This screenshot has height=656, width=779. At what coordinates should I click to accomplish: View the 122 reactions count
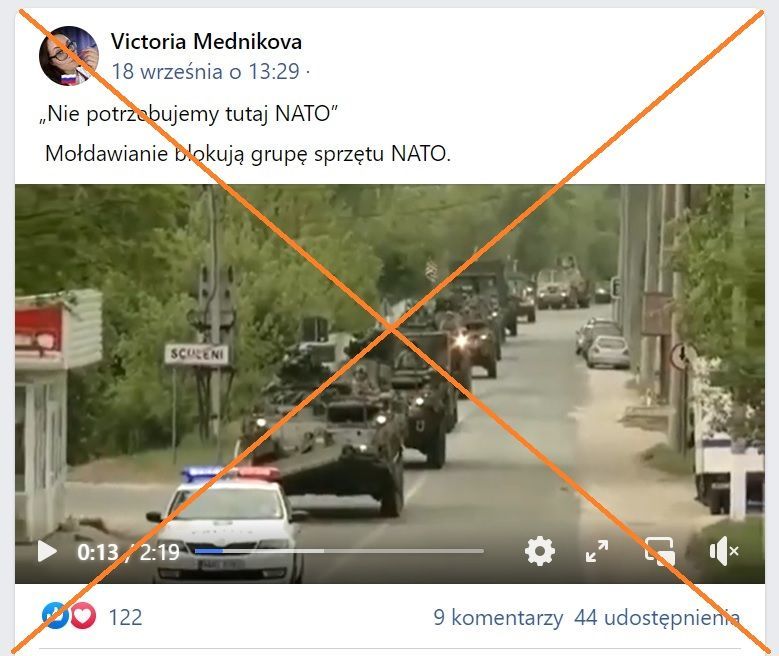(x=125, y=617)
